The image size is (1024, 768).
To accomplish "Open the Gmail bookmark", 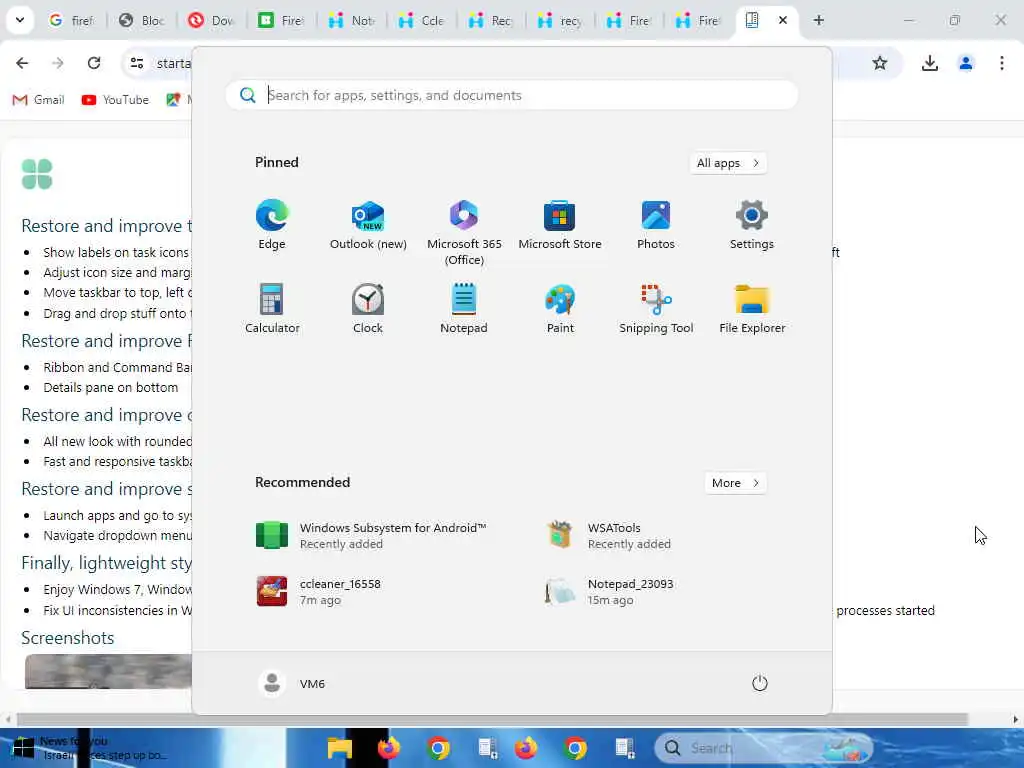I will (39, 100).
